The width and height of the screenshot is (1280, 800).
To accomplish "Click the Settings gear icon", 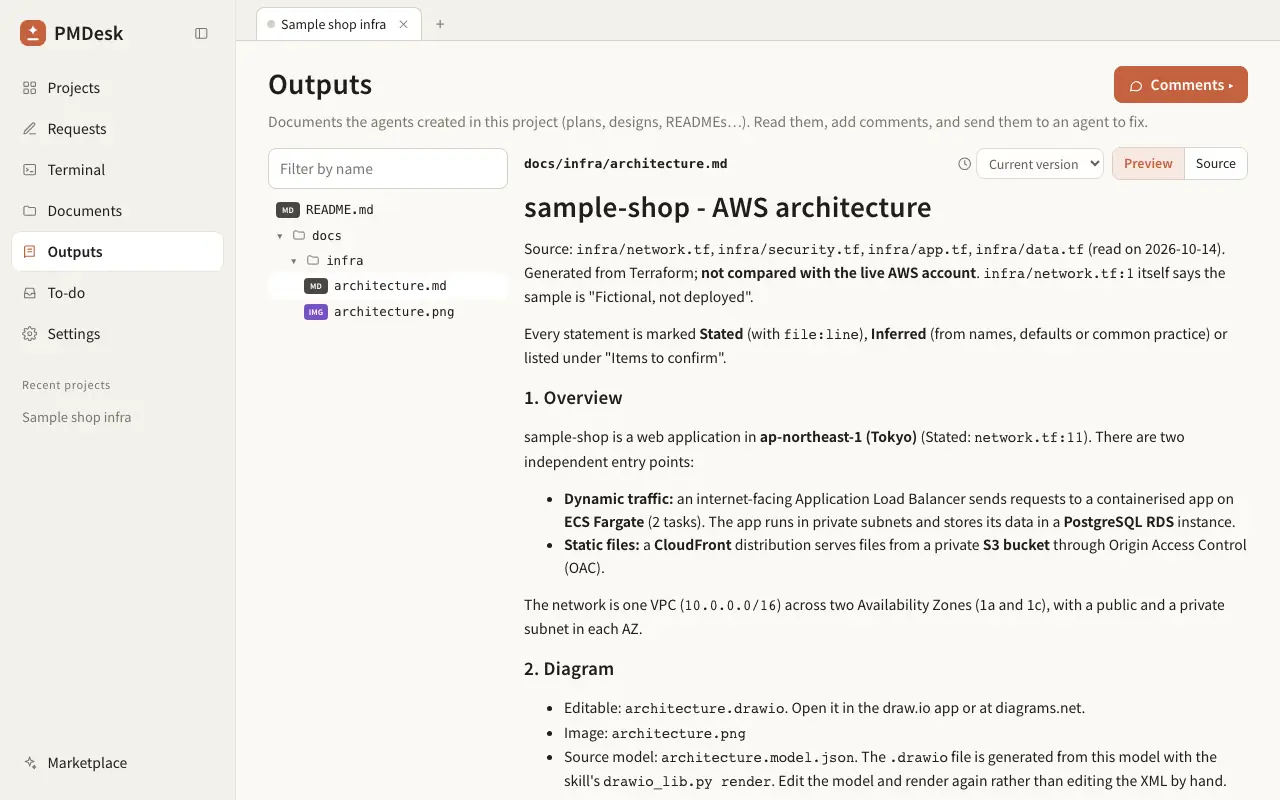I will [x=30, y=334].
